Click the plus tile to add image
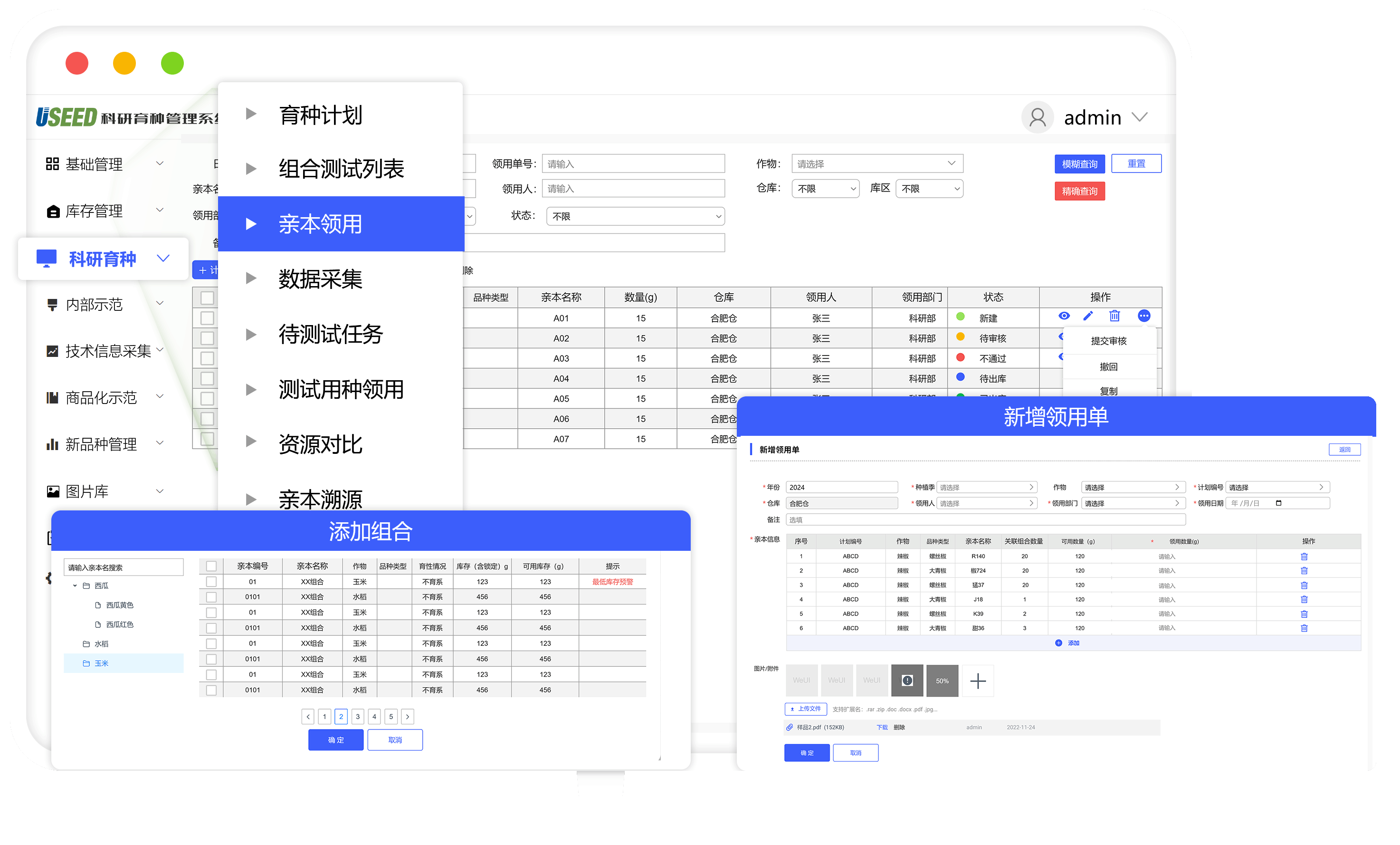Image resolution: width=1400 pixels, height=845 pixels. [x=978, y=680]
